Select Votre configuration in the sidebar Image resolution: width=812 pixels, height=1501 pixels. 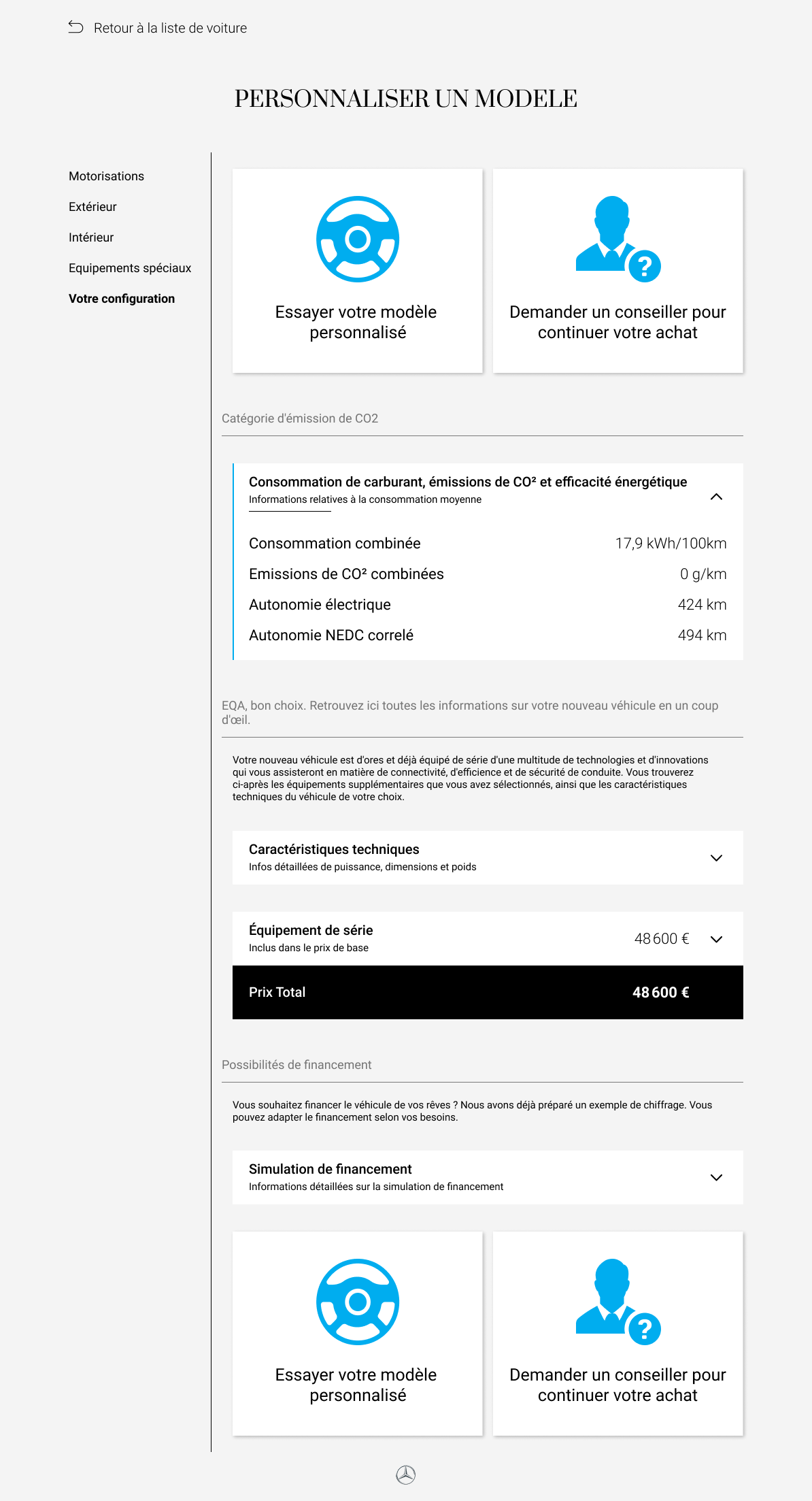coord(122,299)
